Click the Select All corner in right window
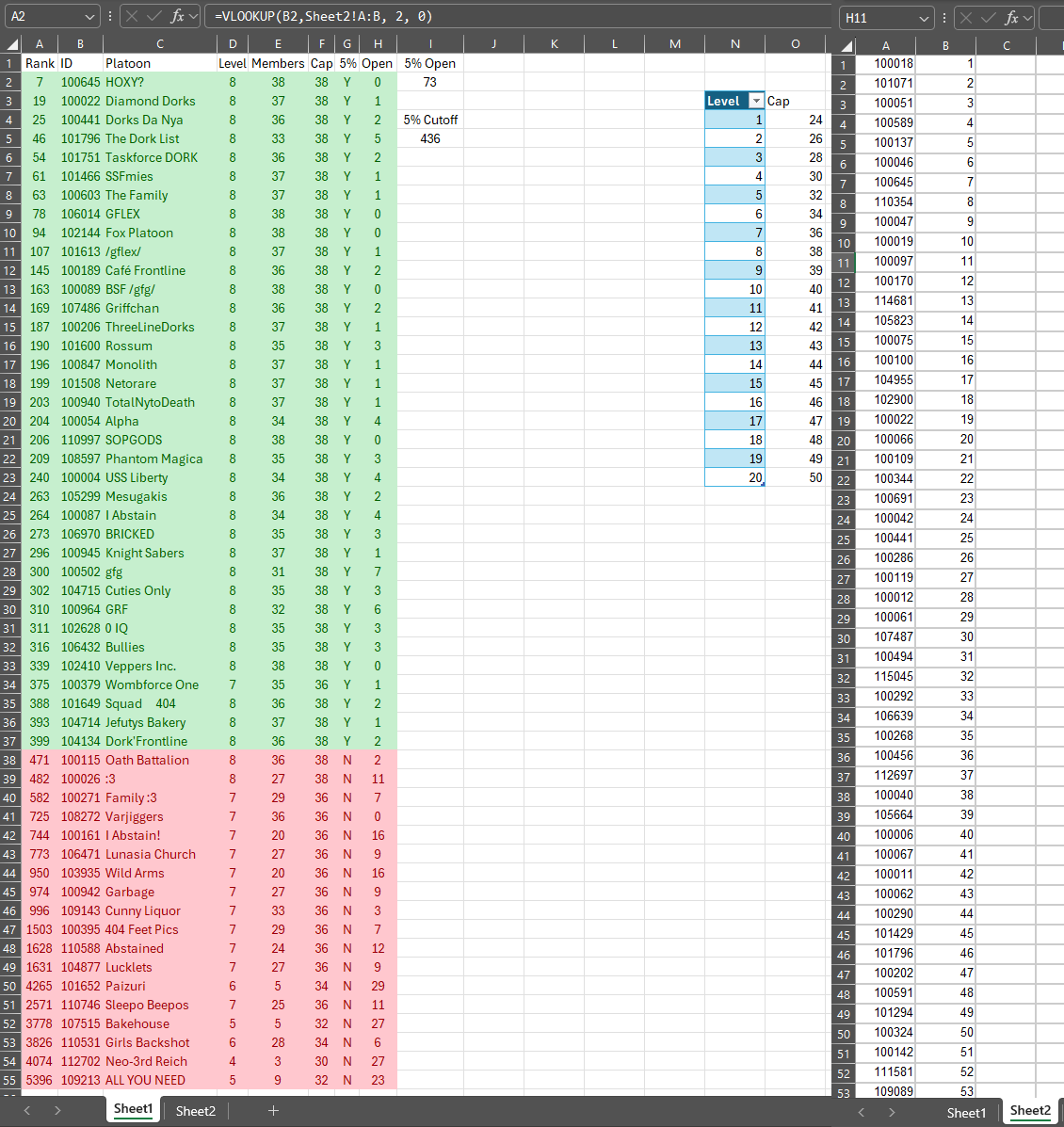 point(846,46)
